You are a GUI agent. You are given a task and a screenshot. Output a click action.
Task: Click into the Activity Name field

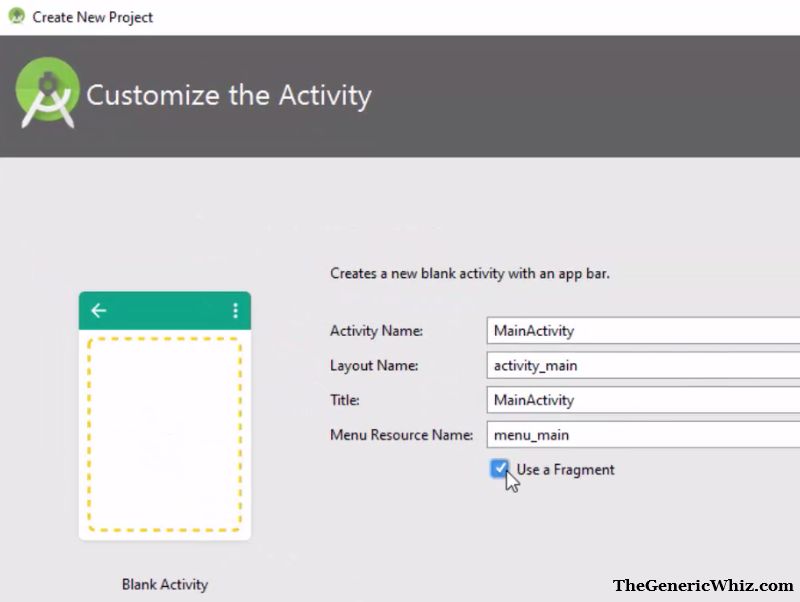tap(643, 331)
